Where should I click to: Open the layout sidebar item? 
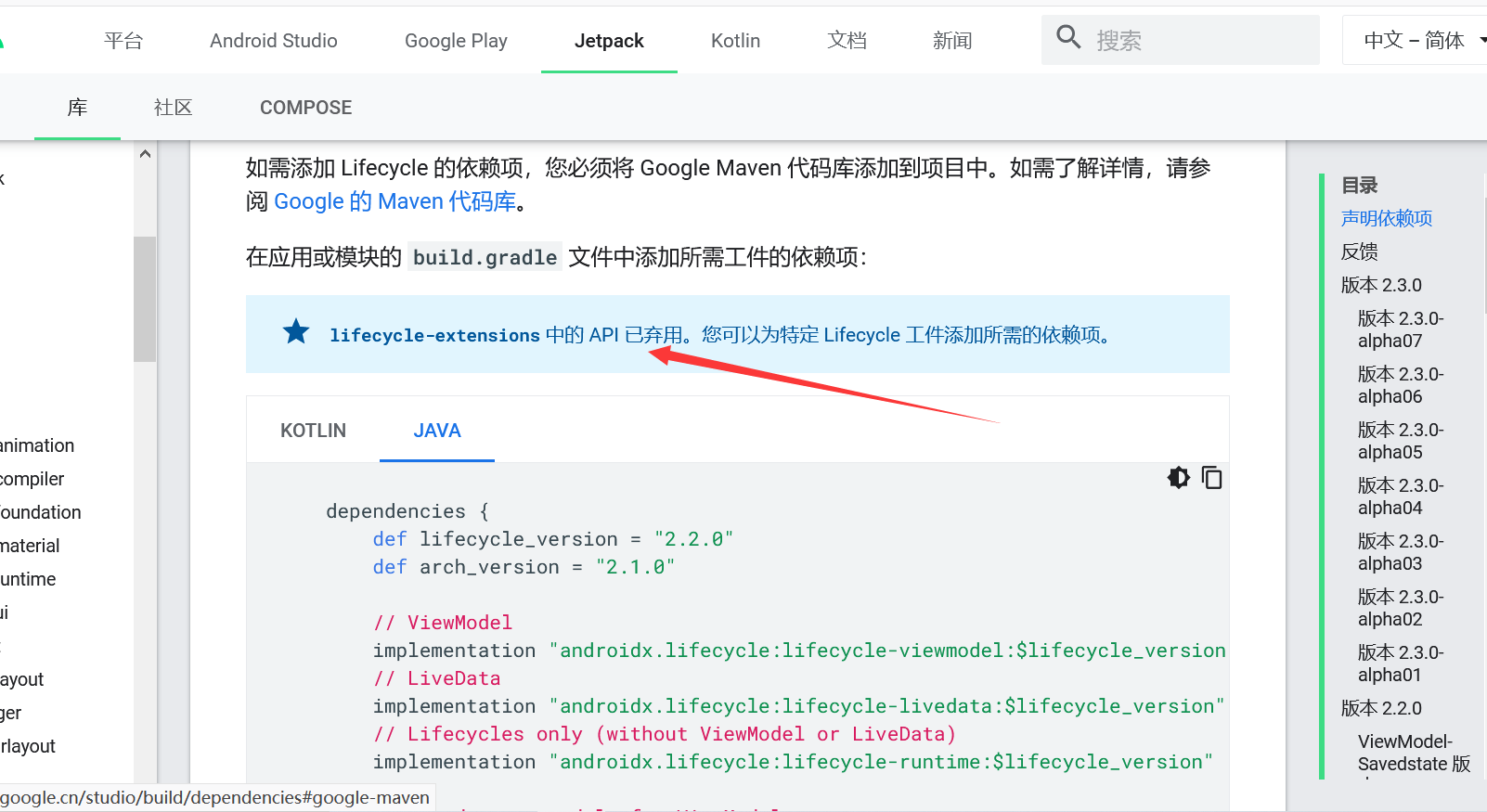tap(22, 679)
